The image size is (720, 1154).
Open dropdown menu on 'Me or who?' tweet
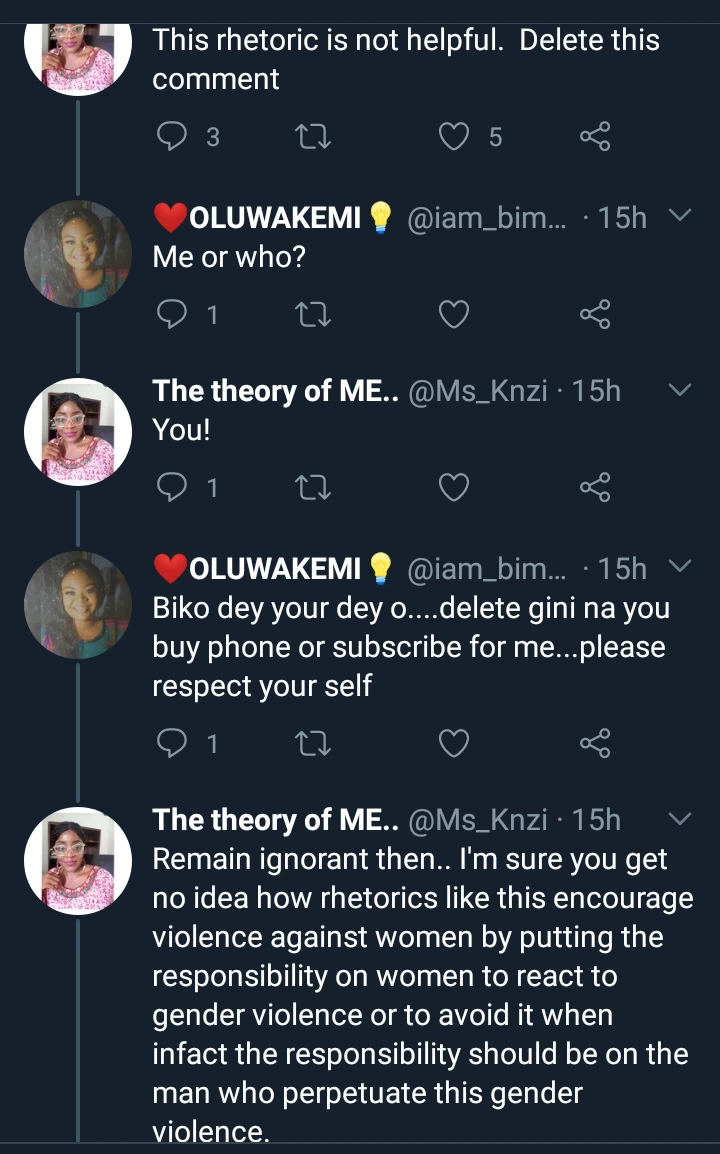coord(679,215)
